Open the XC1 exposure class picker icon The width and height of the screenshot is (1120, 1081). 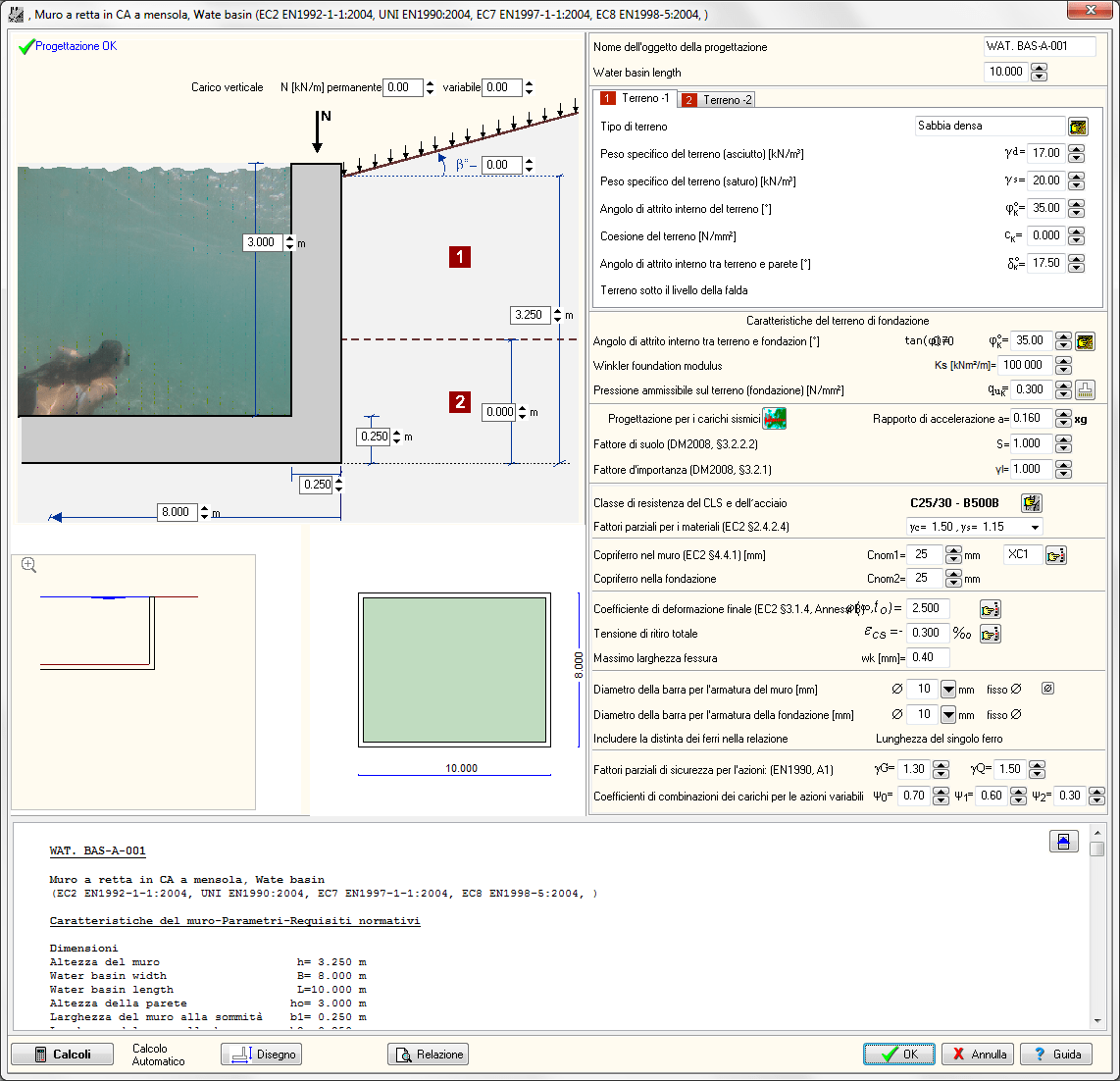[x=1055, y=555]
